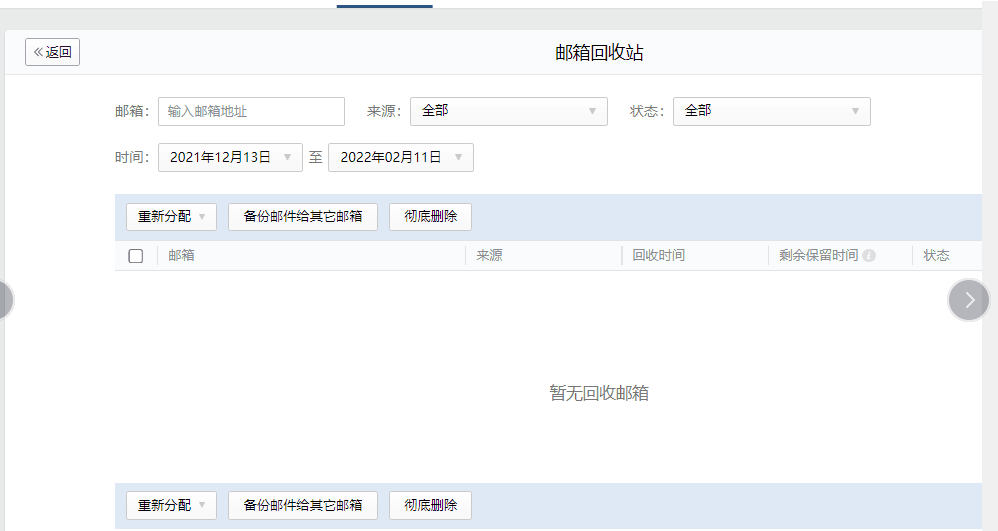Expand the bottom 重新分配 dropdown button
998x531 pixels.
click(171, 506)
